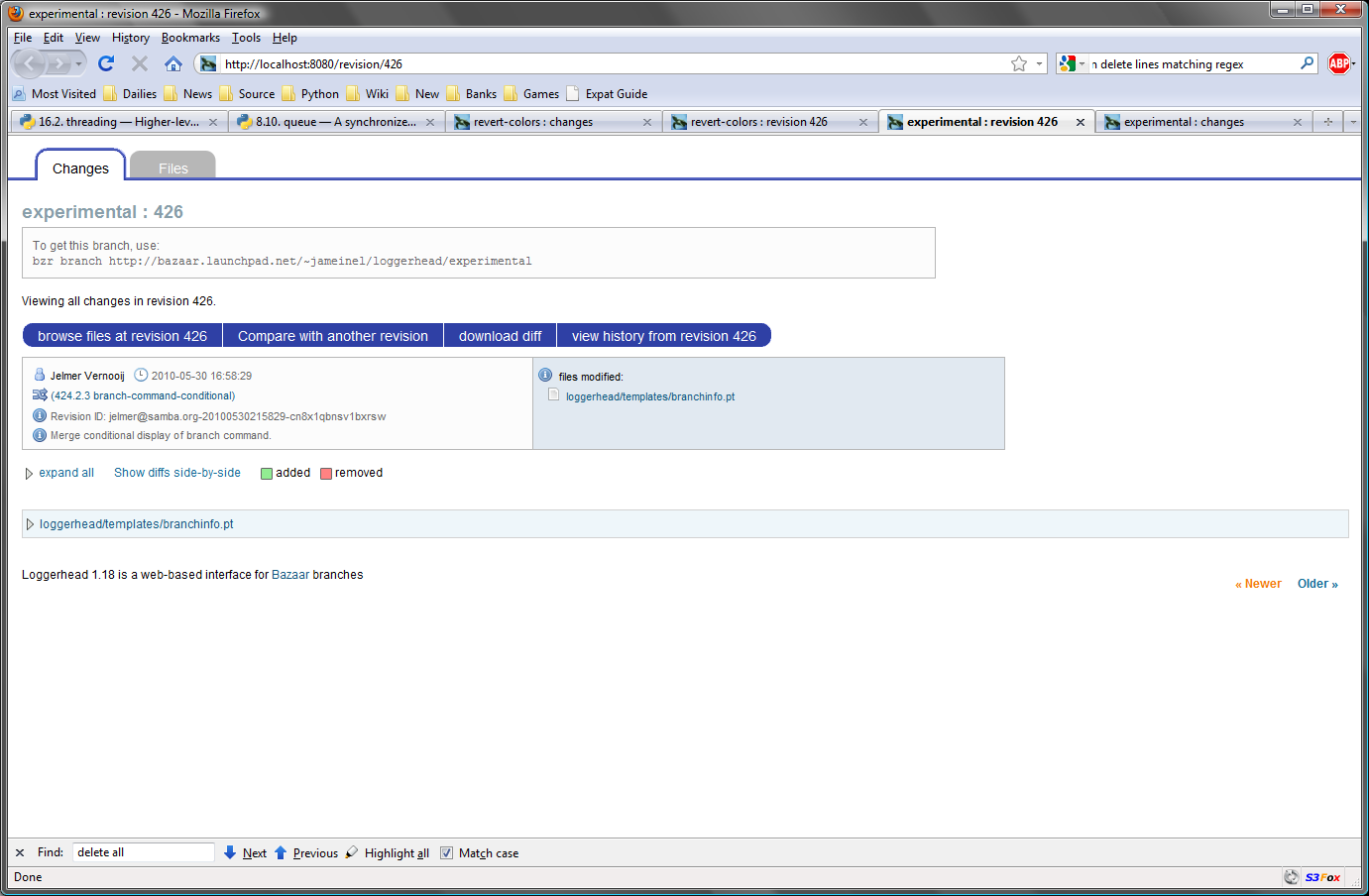The height and width of the screenshot is (896, 1369).
Task: Expand the loggerhead/templates/branchinfo.pt diff section
Action: click(136, 524)
